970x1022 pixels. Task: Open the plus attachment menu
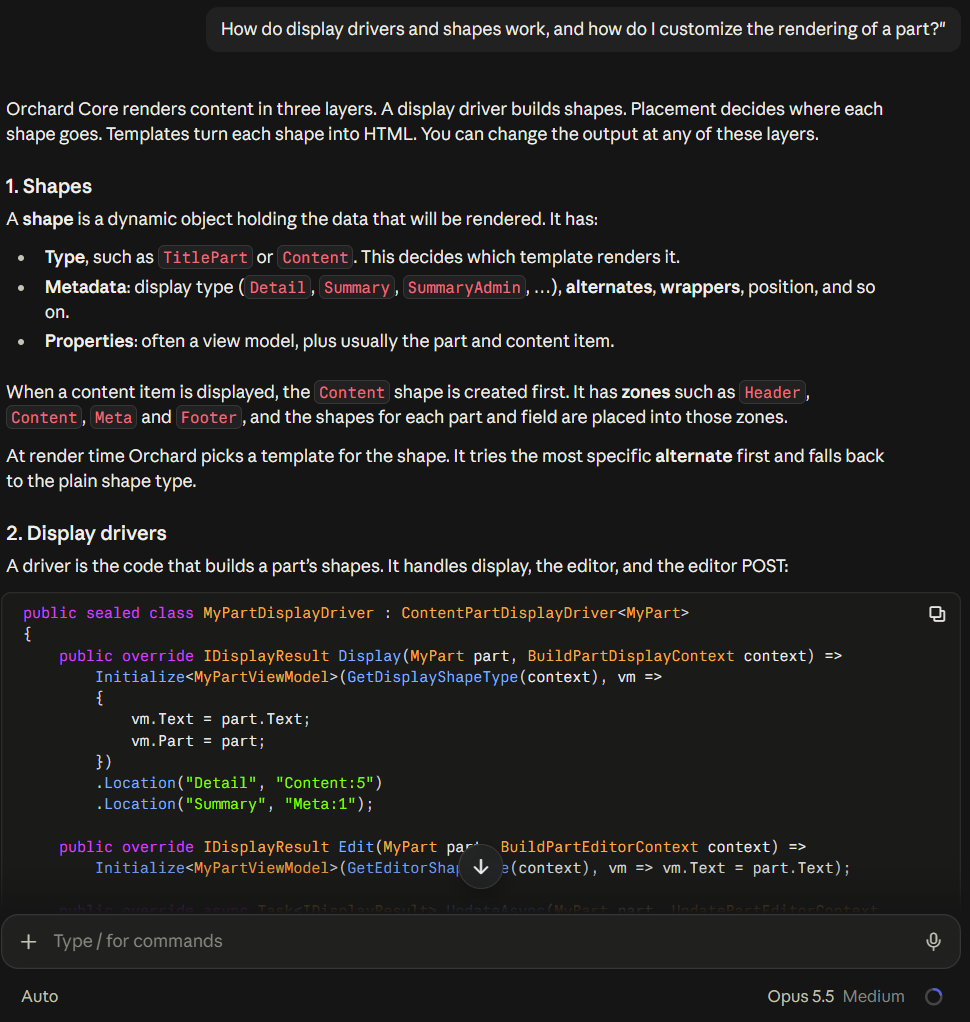[29, 941]
